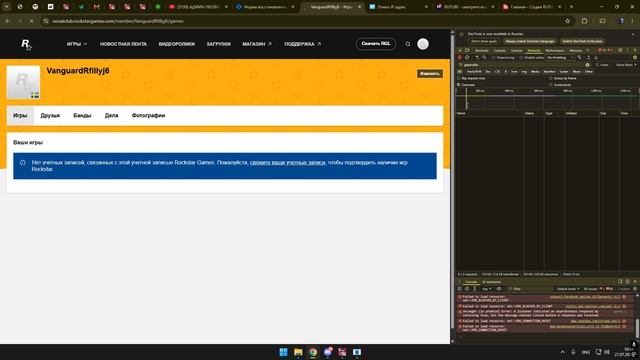Viewport: 640px width, 360px height.
Task: Select the Игры profile tab
Action: [20, 116]
